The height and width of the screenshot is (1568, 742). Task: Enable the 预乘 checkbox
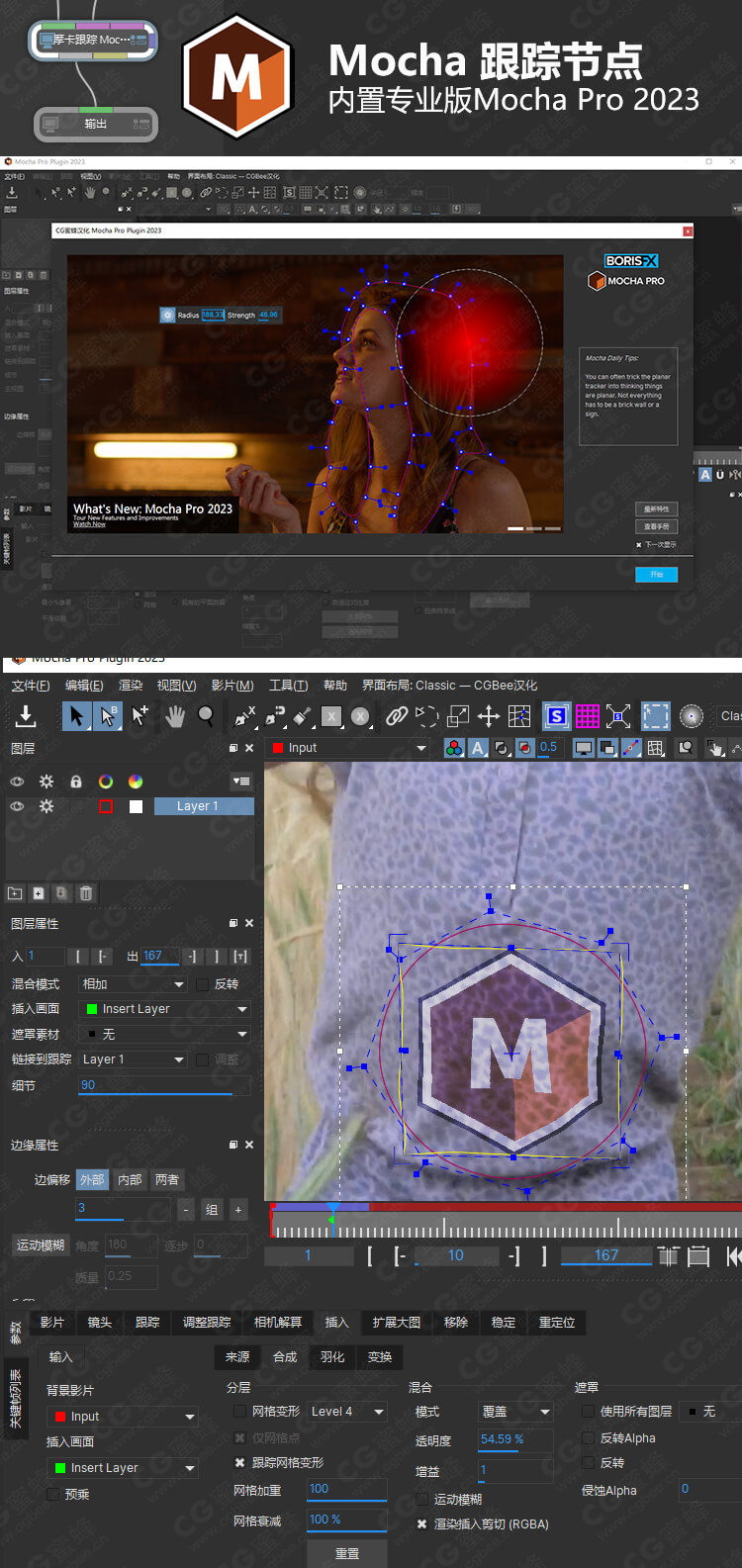[53, 1495]
